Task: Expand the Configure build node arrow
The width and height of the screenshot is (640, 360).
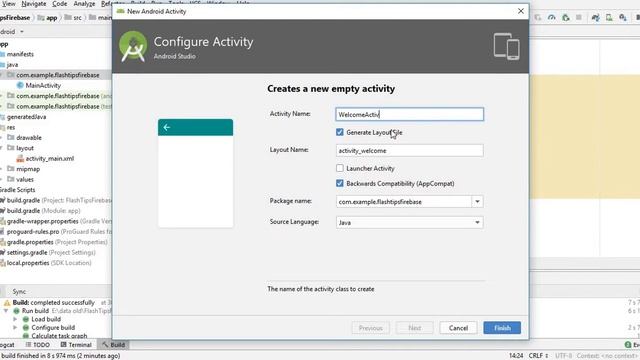Action: tap(15, 328)
